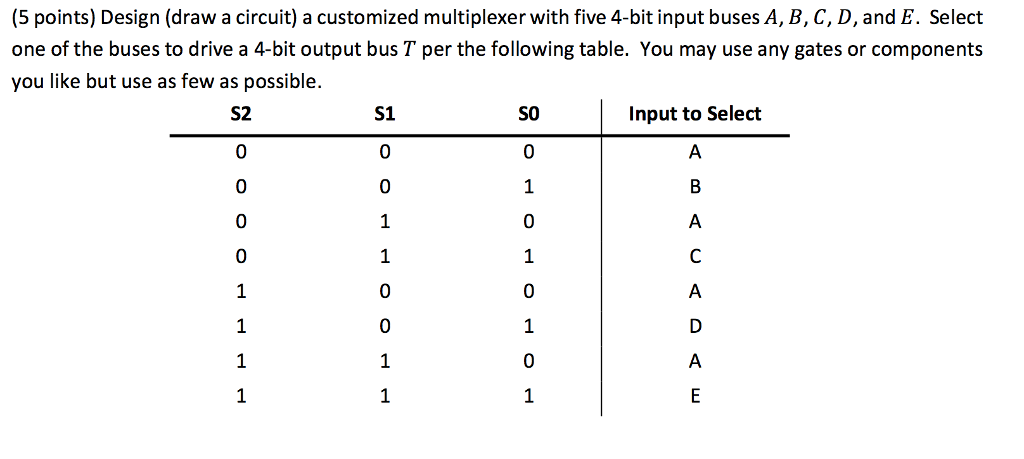Select input E in the table's last column
The image size is (1024, 459).
(x=696, y=397)
